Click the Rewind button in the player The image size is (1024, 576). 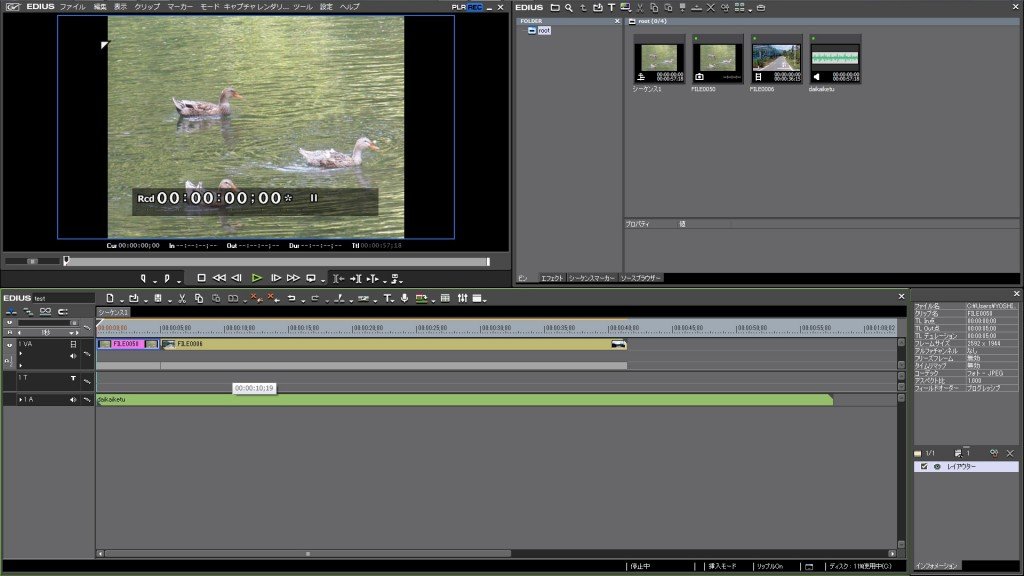219,278
